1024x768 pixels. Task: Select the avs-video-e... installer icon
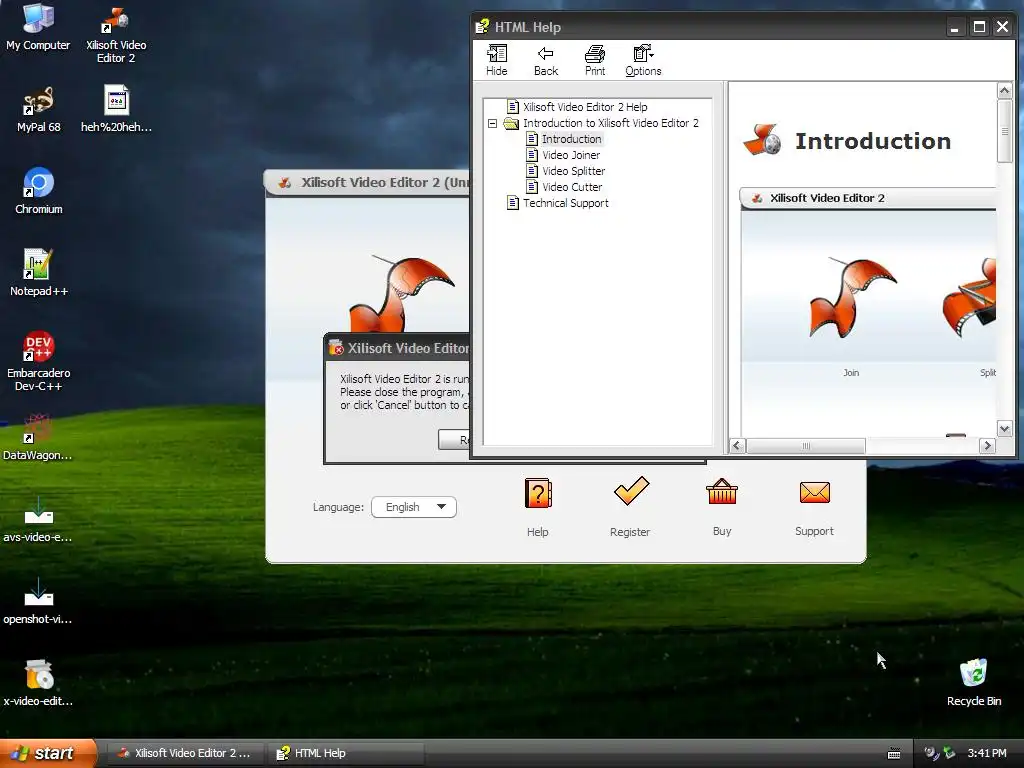37,519
